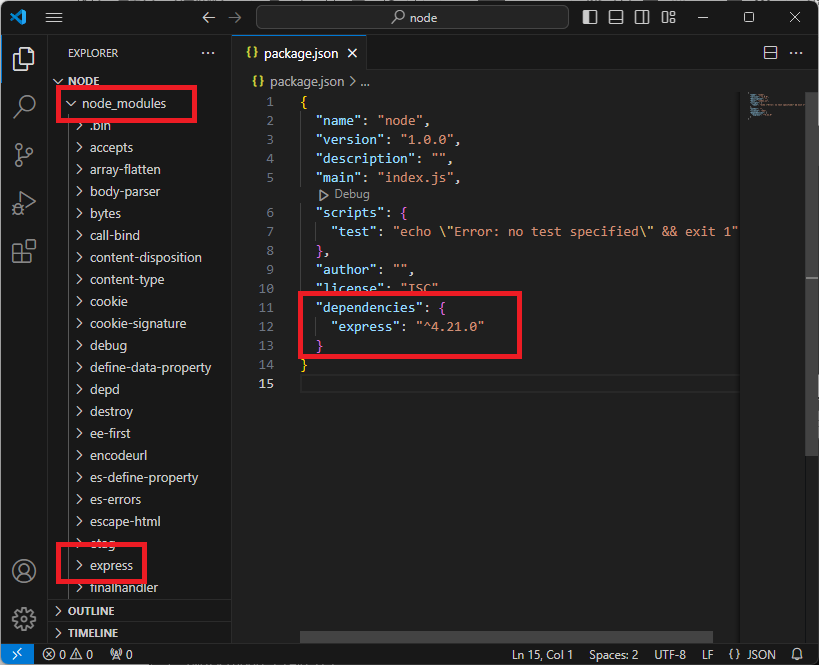Image resolution: width=819 pixels, height=665 pixels.
Task: Expand the OUTLINE section
Action: pos(91,611)
